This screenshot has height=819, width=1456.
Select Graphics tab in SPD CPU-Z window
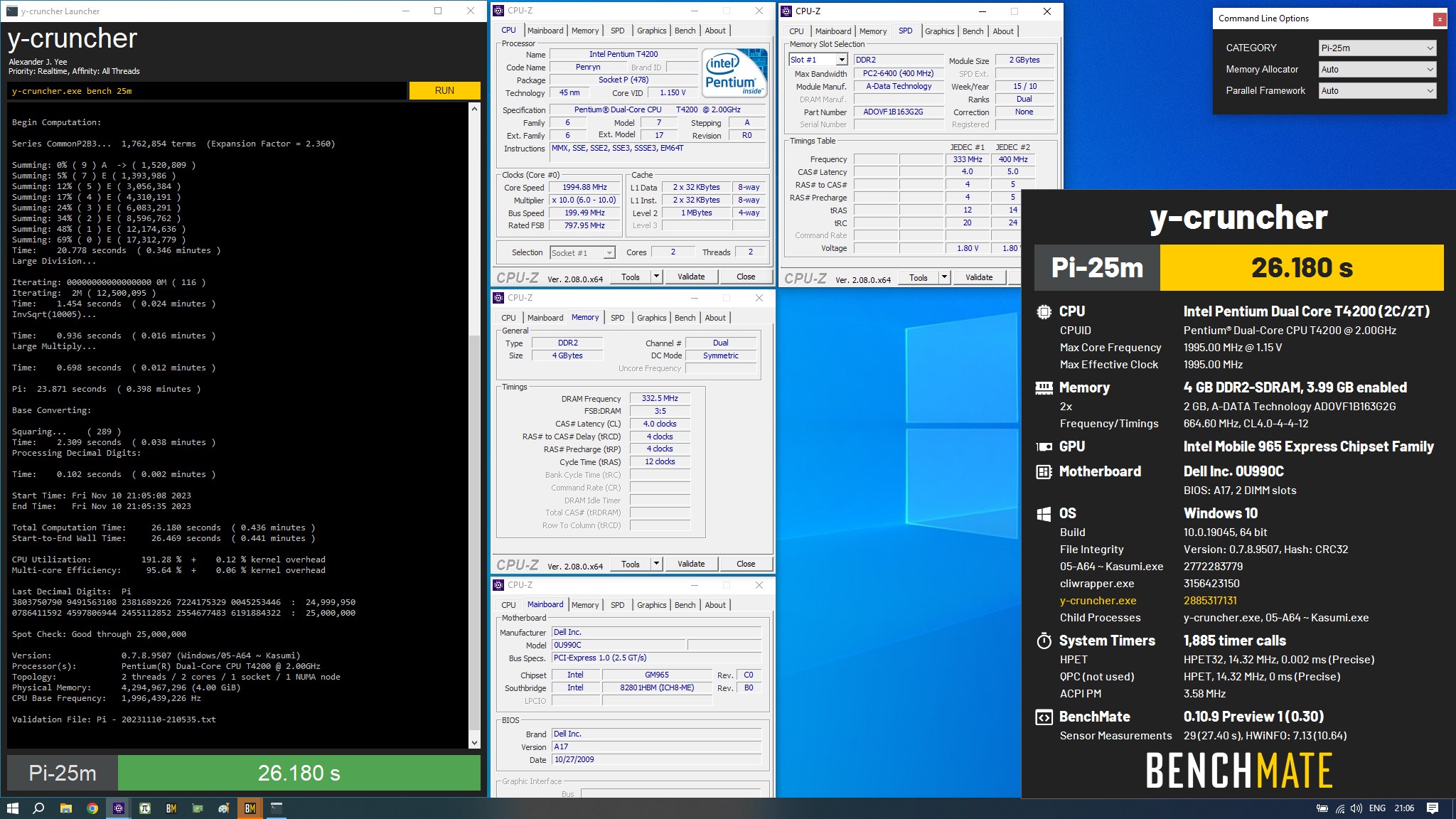click(x=939, y=31)
